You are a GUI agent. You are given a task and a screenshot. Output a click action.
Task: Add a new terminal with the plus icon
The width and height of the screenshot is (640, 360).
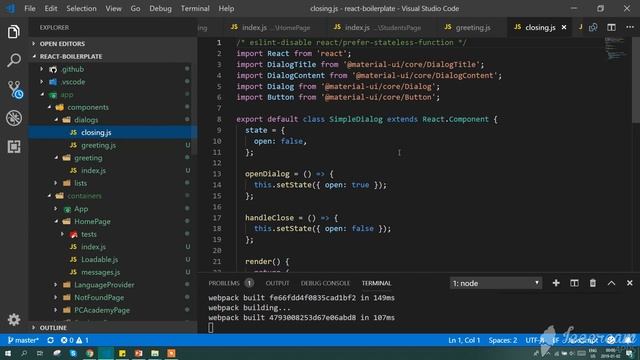556,283
